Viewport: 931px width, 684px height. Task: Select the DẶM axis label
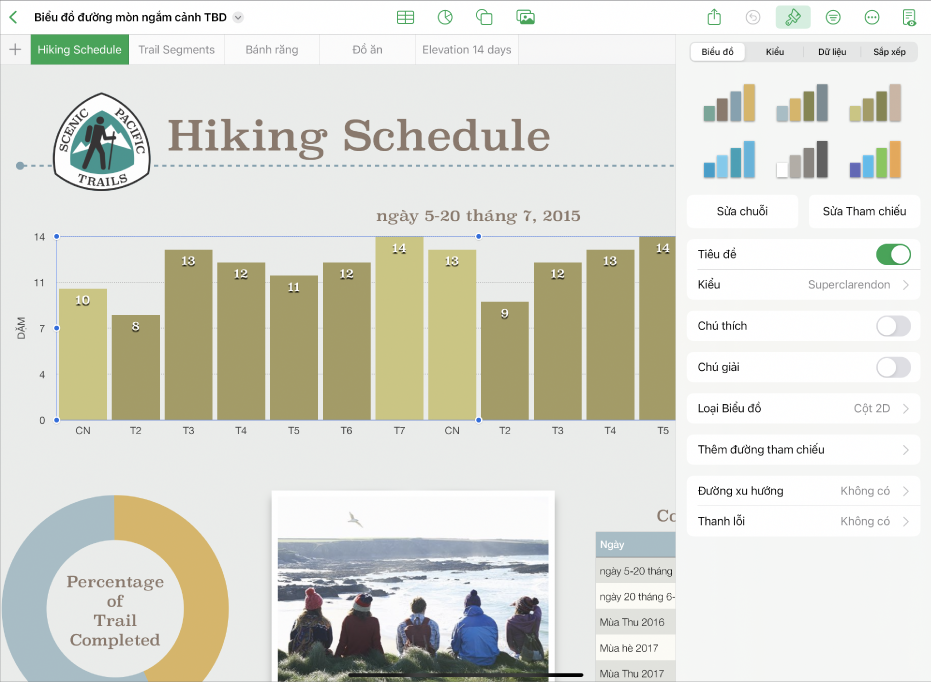(x=21, y=328)
